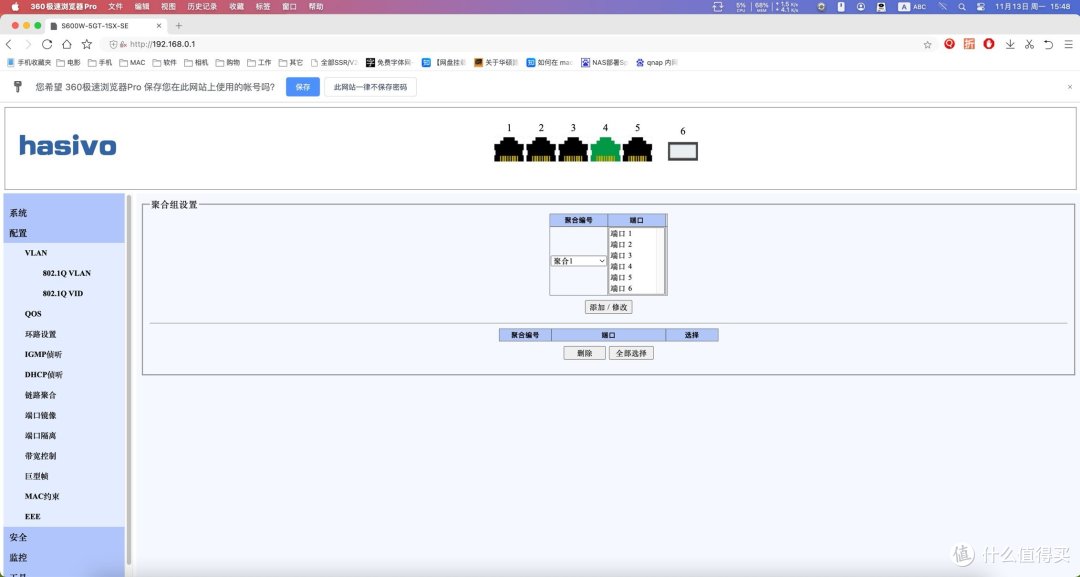Open the browser home page icon
This screenshot has width=1080, height=577.
coord(67,44)
